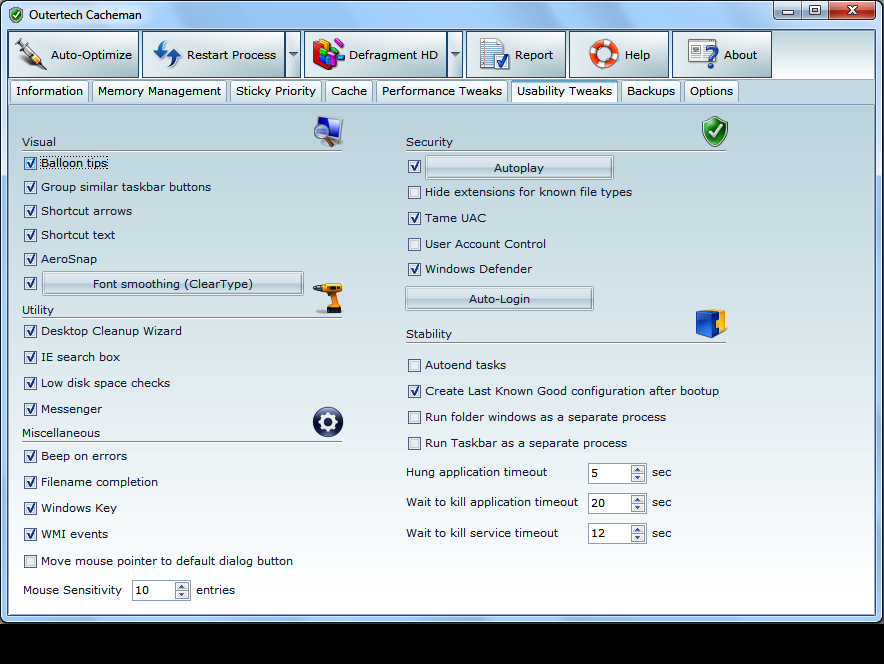Click the green shield Security icon
The image size is (884, 664).
714,132
